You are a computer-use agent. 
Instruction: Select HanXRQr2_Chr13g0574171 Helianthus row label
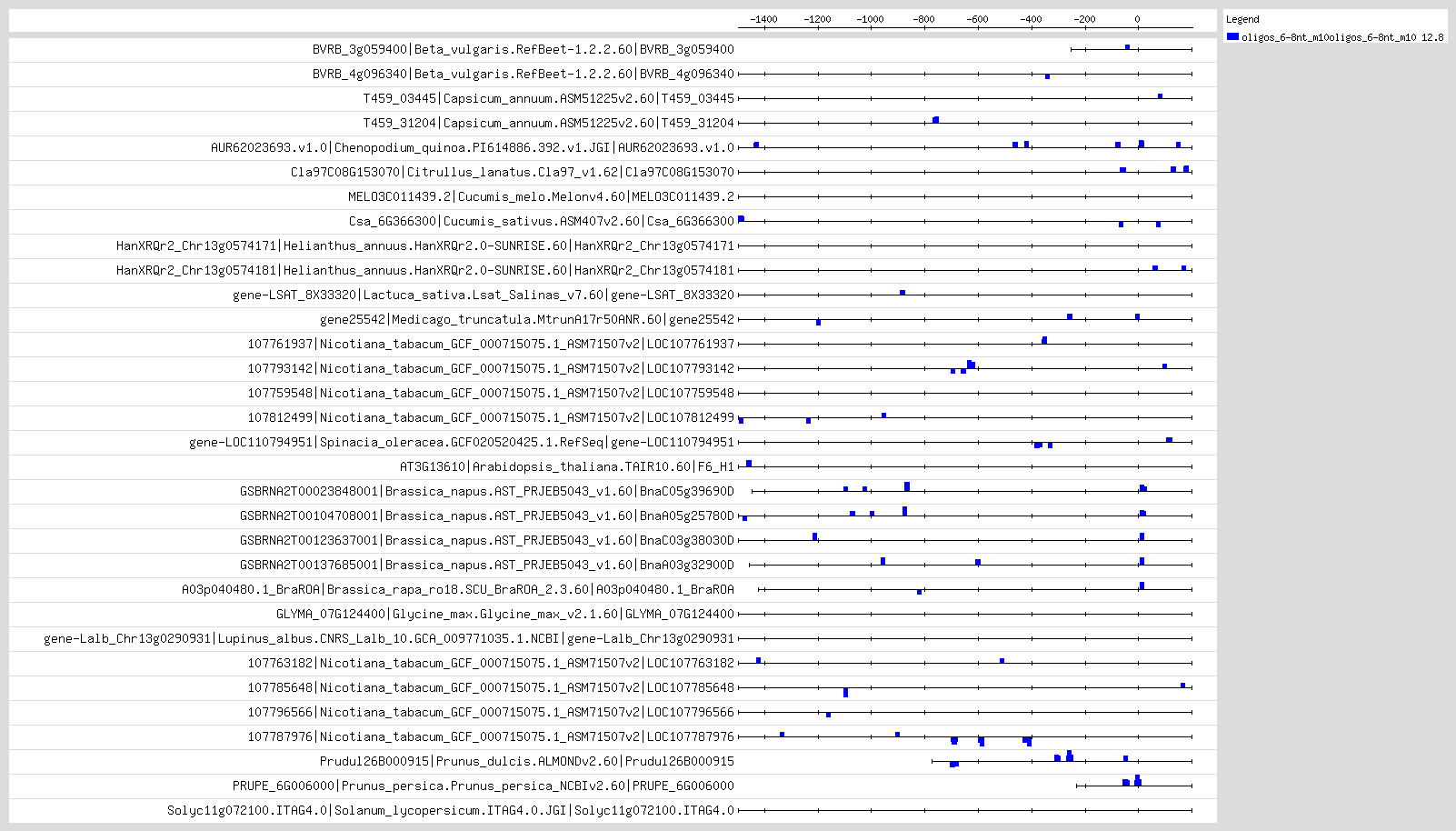pos(425,245)
